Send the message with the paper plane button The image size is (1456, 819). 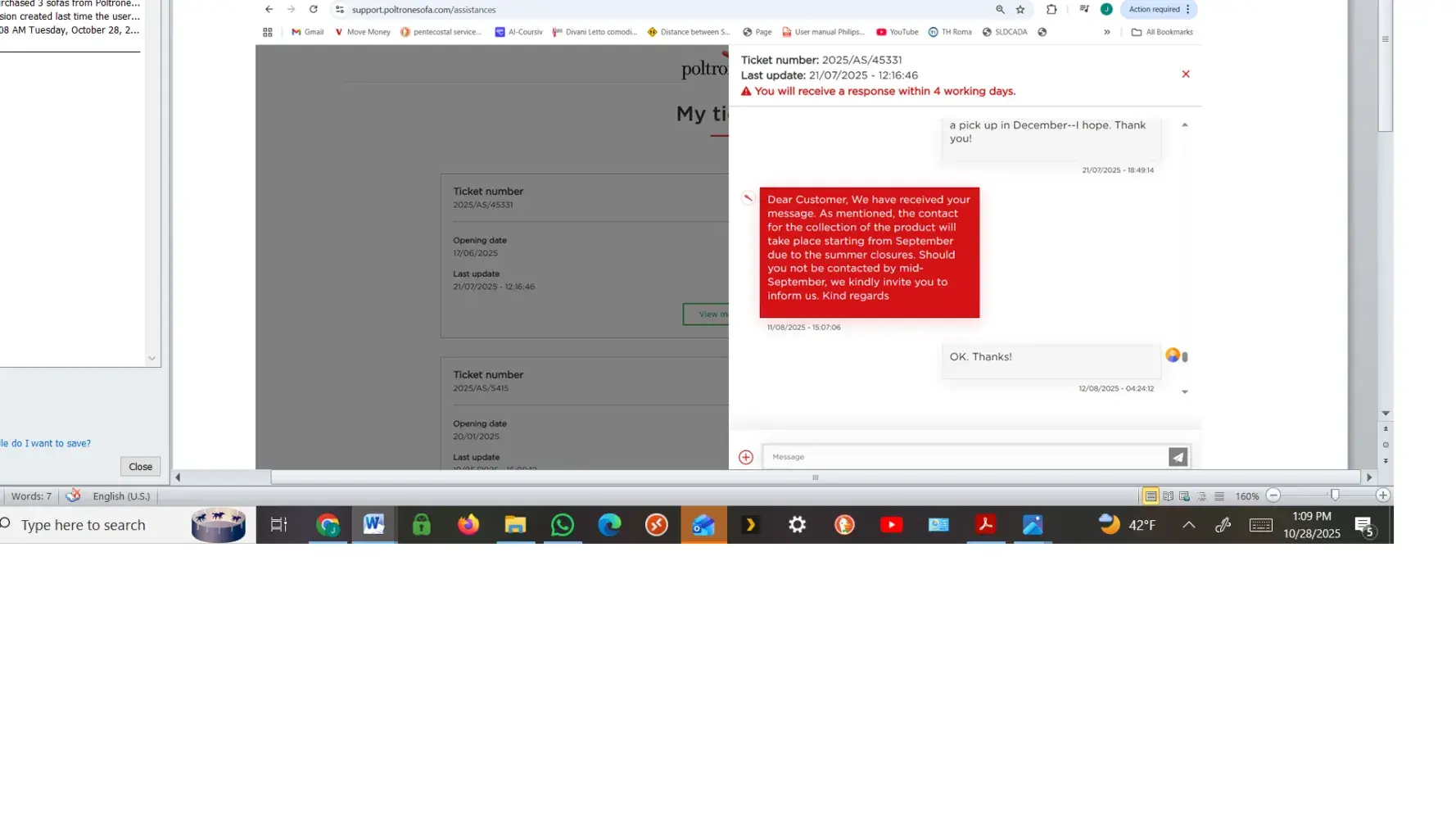click(x=1178, y=456)
